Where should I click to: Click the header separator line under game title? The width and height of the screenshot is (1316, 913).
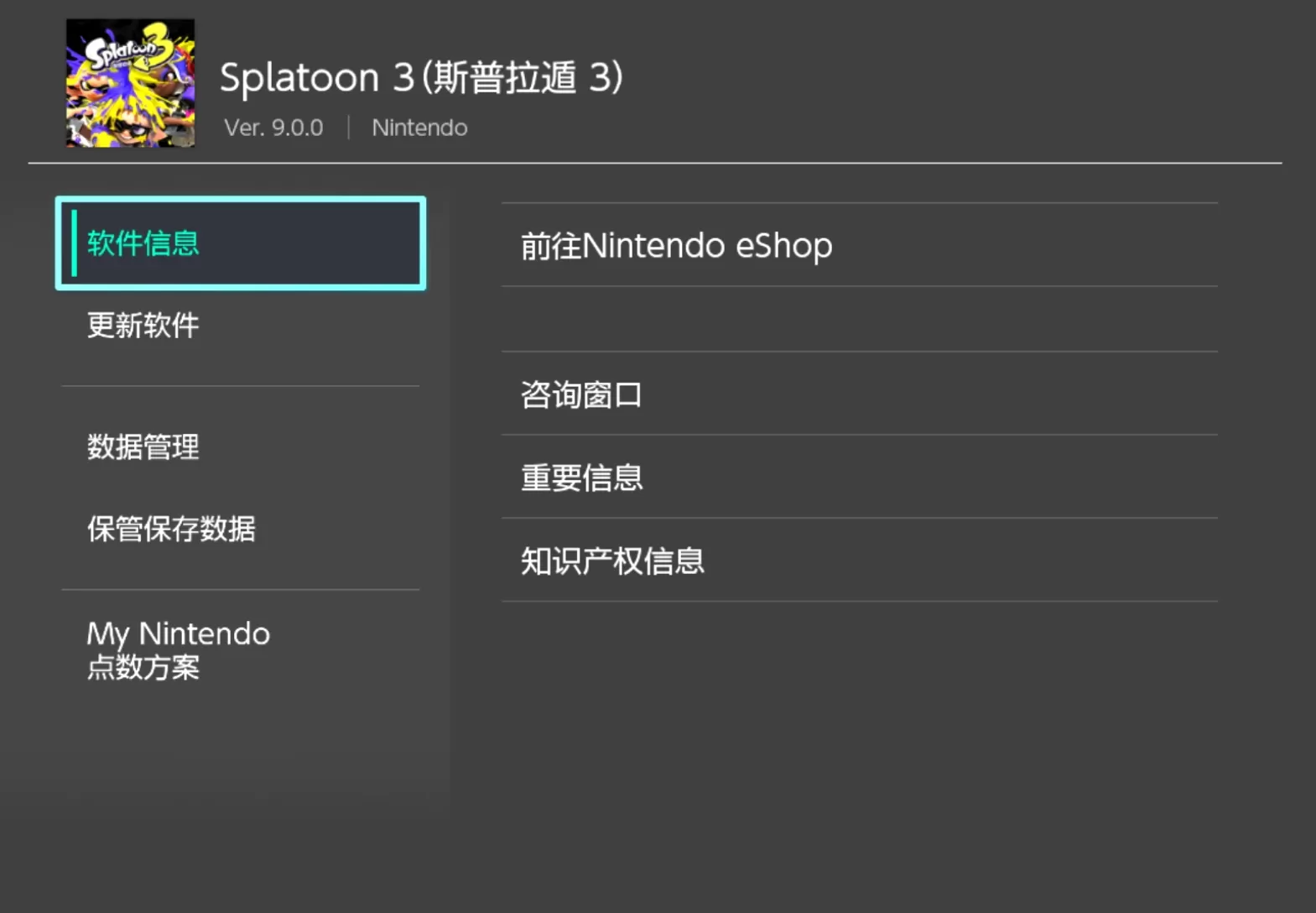click(x=654, y=163)
